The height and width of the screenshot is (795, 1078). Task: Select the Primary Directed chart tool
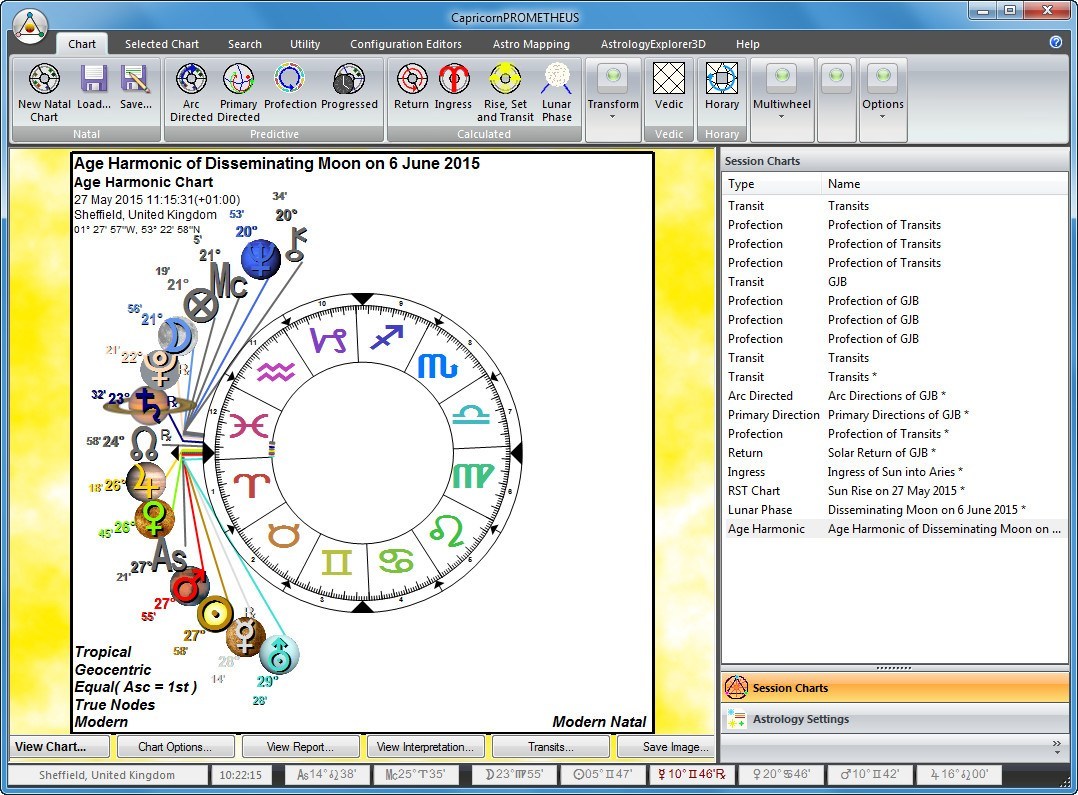pos(239,78)
